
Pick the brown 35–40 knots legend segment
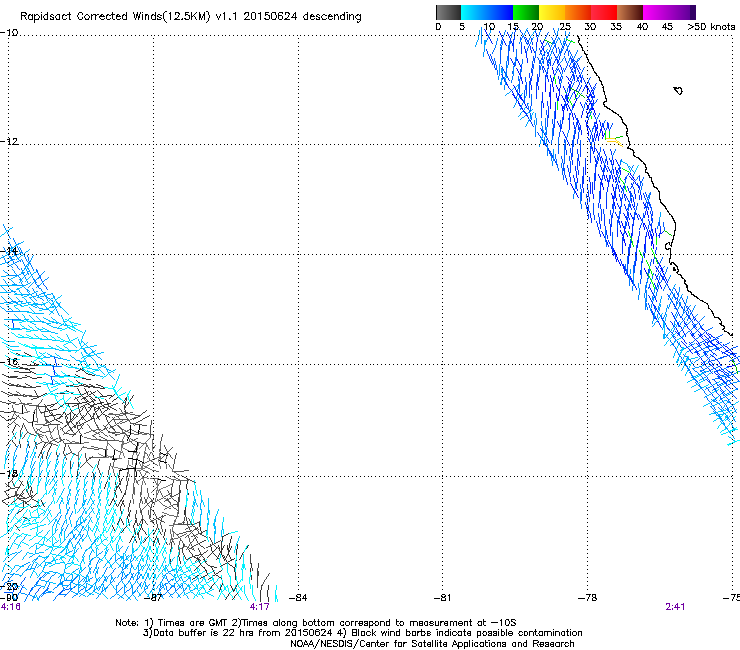(630, 12)
